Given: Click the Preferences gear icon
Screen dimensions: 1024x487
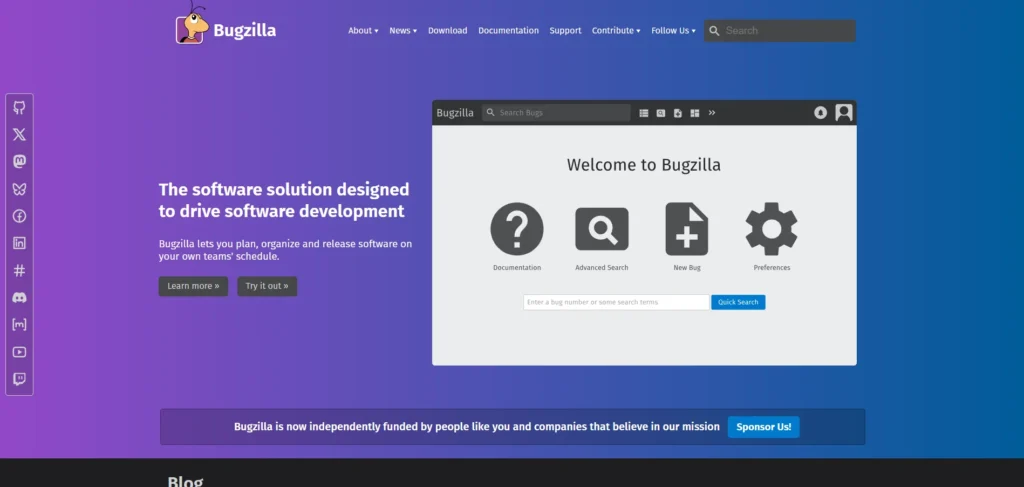Looking at the screenshot, I should [771, 228].
